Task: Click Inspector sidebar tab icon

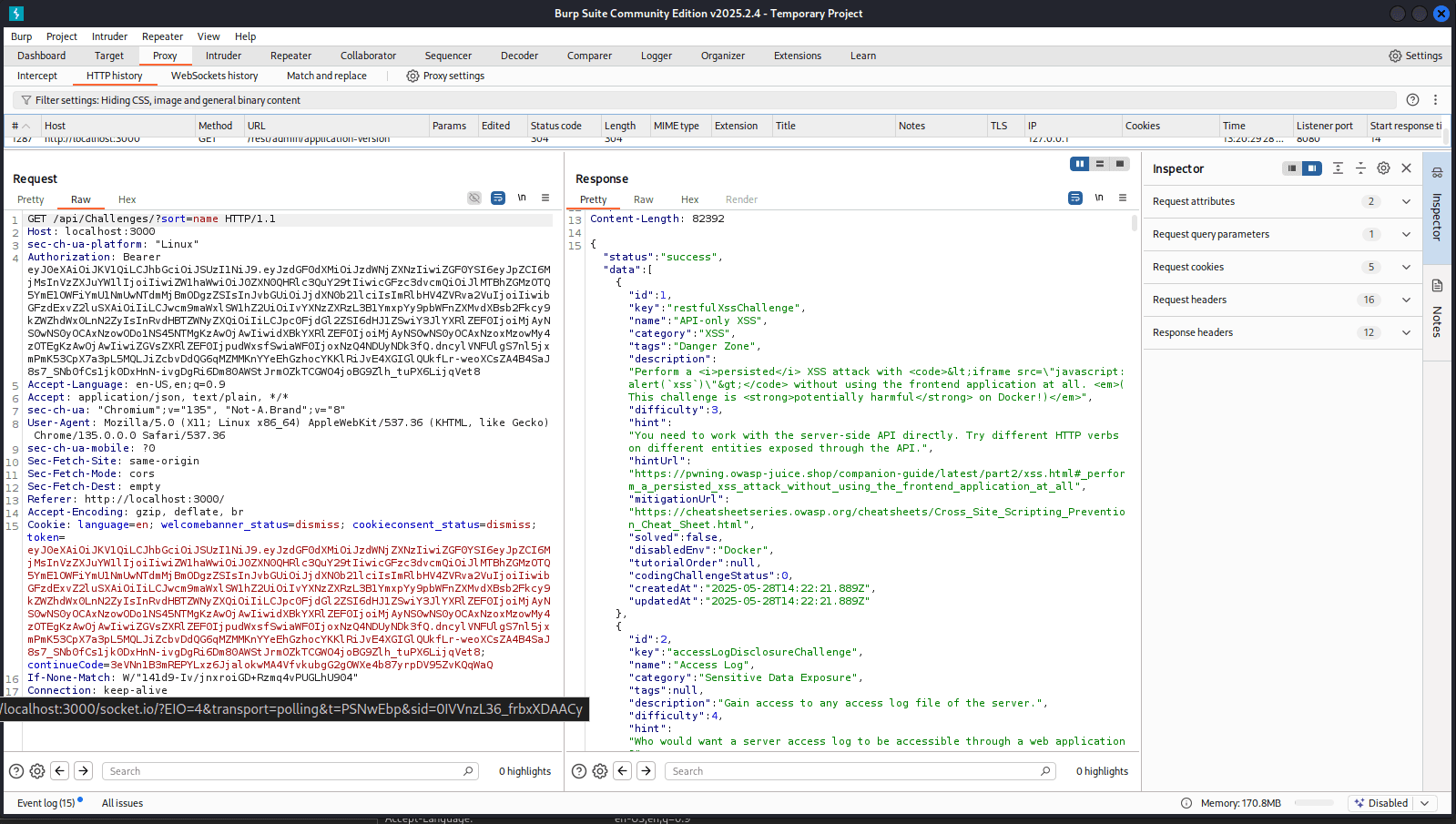Action: point(1437,173)
